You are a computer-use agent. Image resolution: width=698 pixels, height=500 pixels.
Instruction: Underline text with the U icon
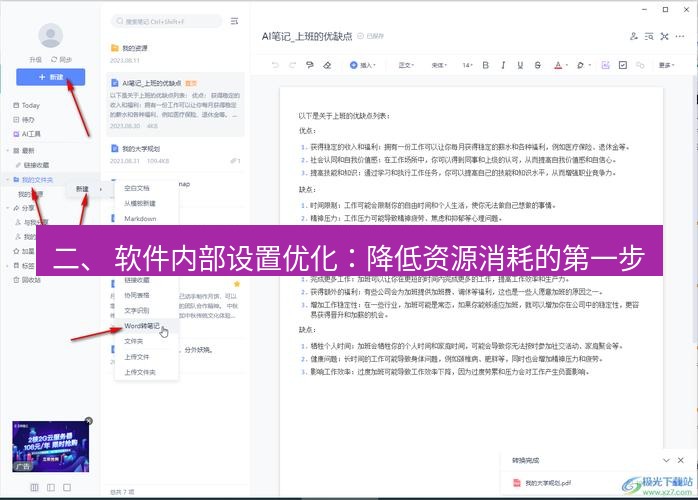tap(520, 65)
